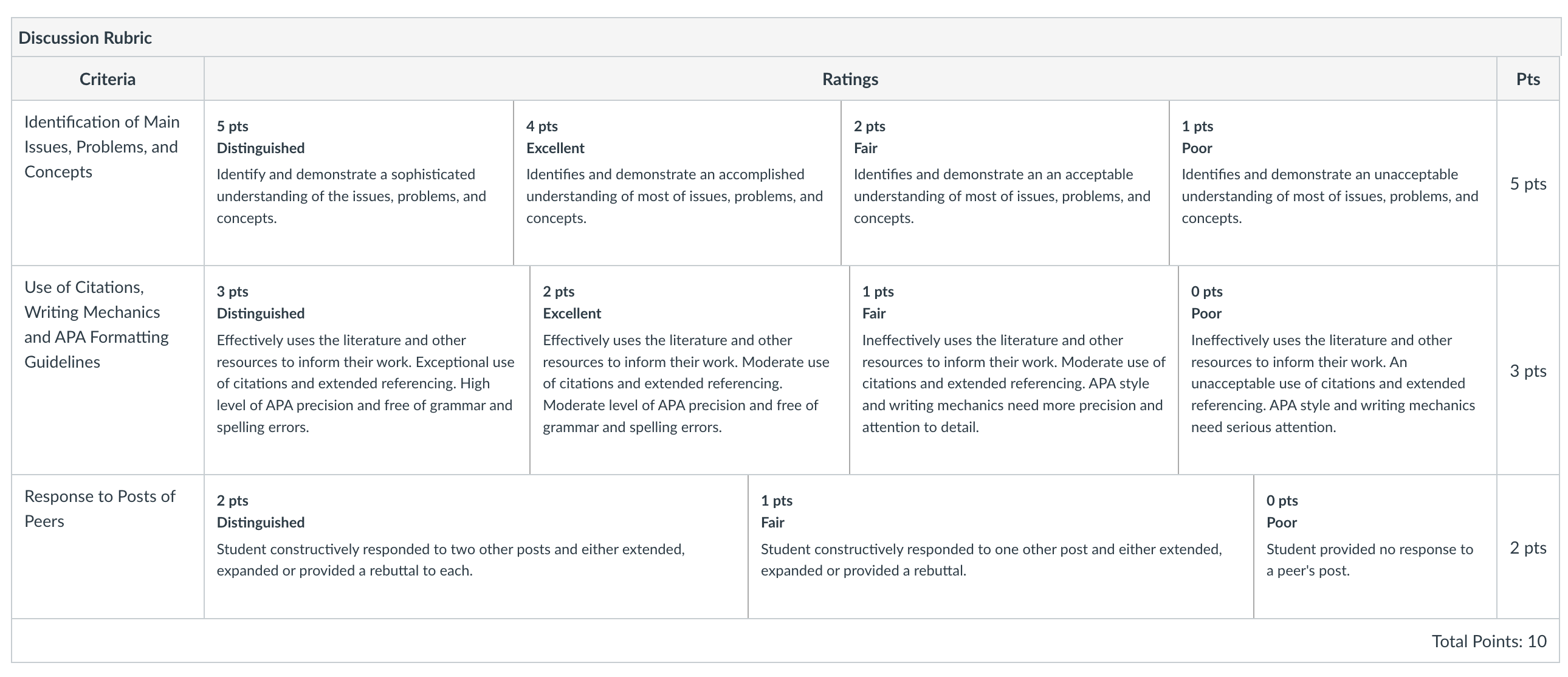Click the 3 pts points cell
1568x677 pixels.
(x=1528, y=370)
